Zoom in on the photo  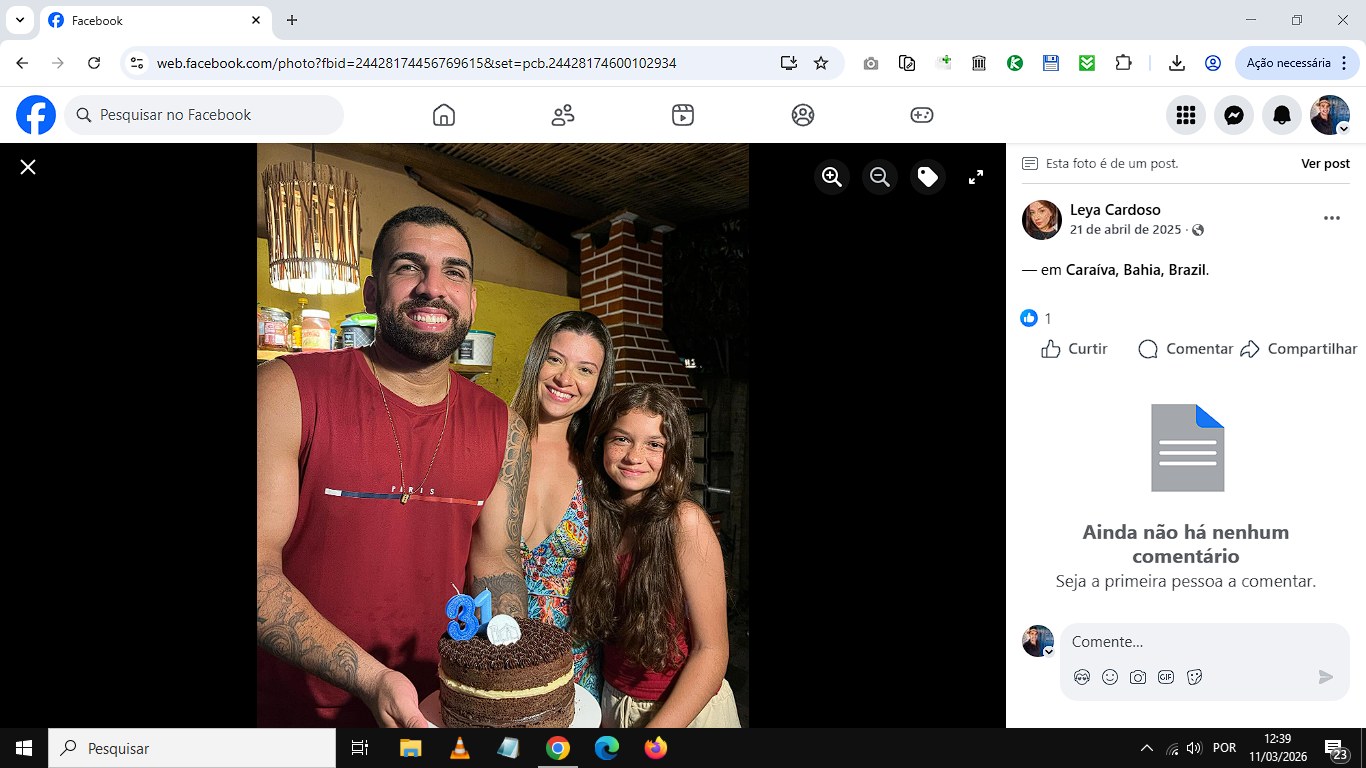pyautogui.click(x=831, y=177)
